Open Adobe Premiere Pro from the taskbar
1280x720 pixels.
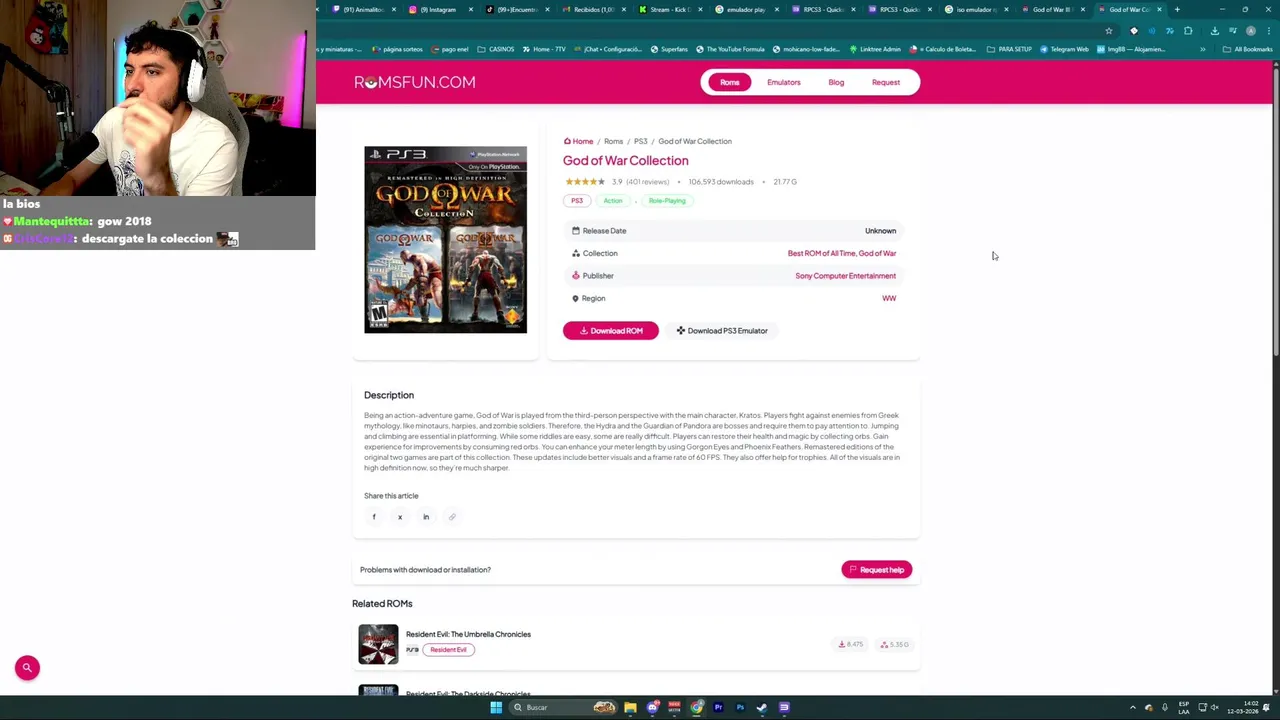point(718,708)
